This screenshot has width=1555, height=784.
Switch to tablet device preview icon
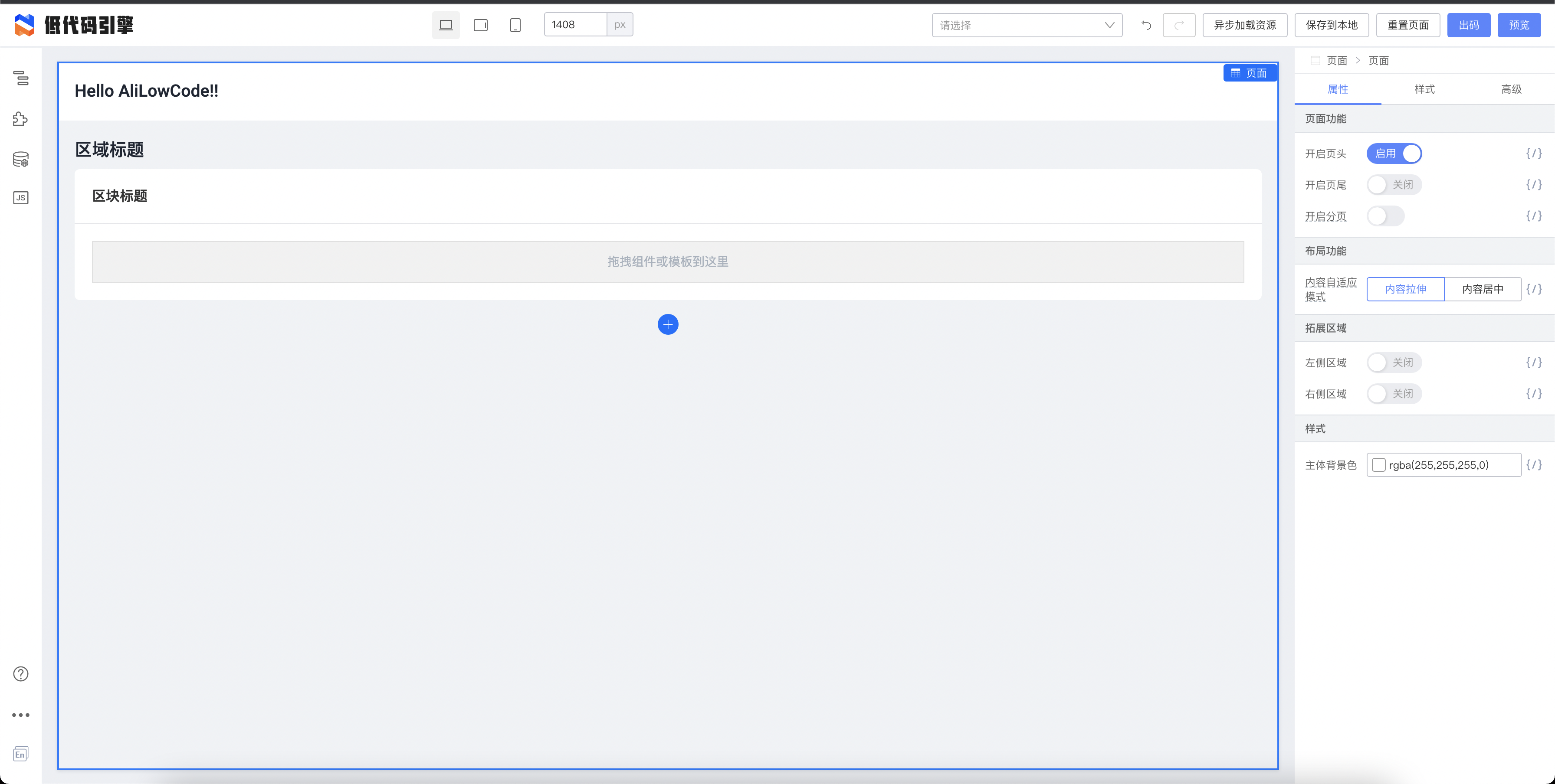click(x=480, y=25)
